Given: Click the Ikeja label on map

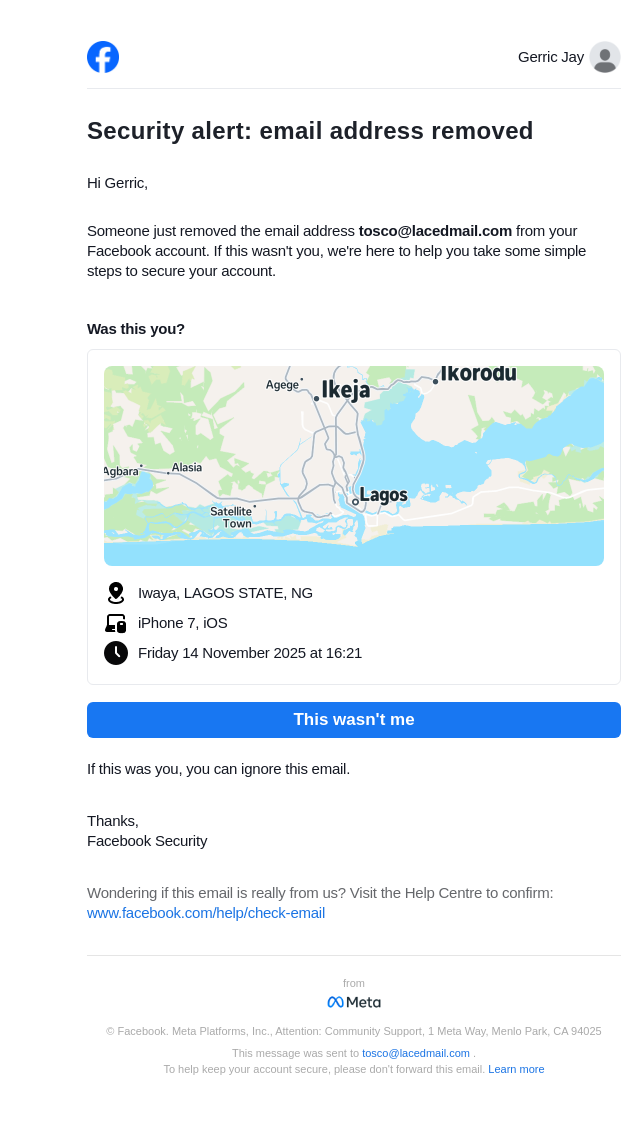Looking at the screenshot, I should [346, 390].
